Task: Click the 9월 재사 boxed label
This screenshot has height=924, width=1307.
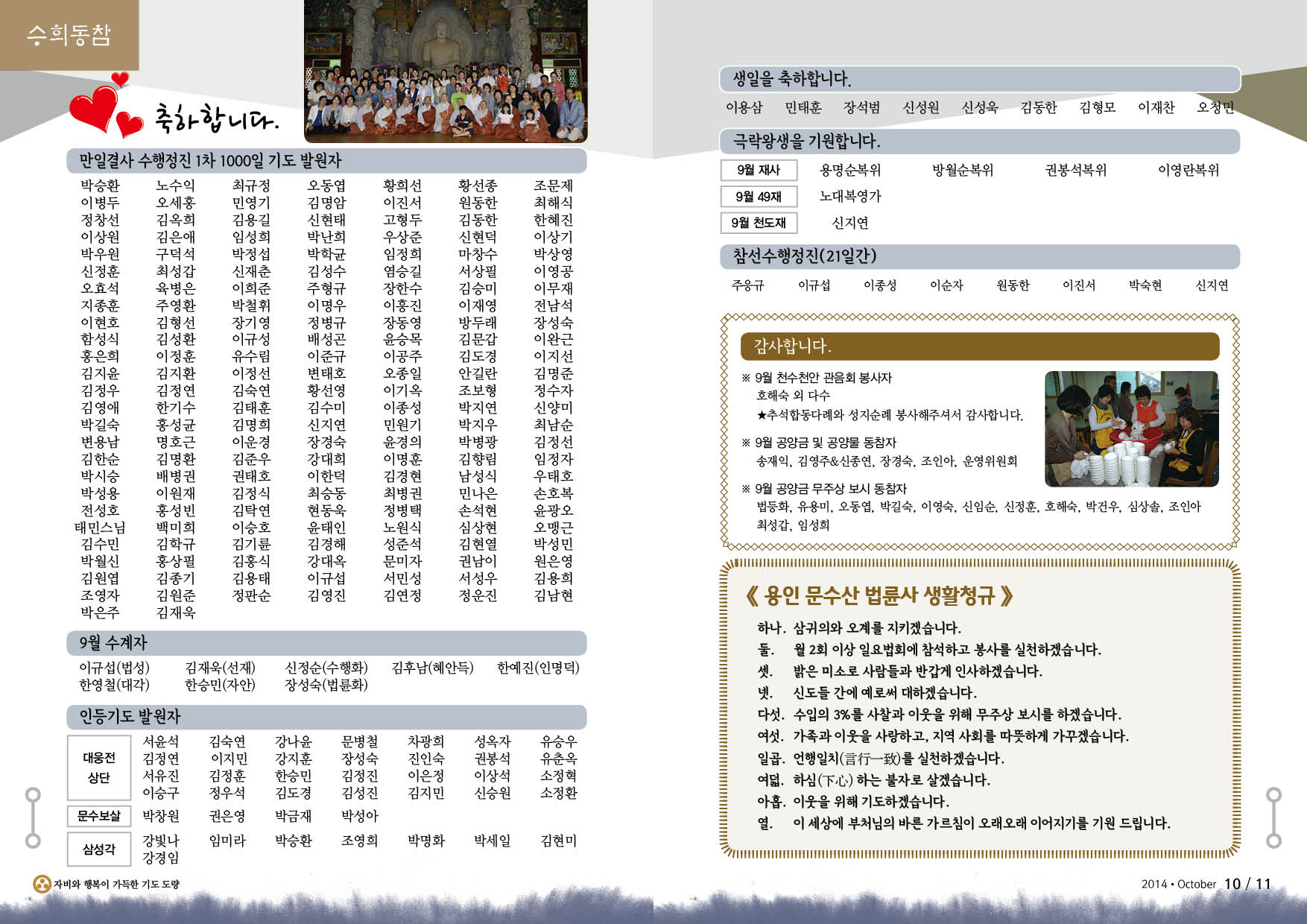Action: tap(759, 170)
